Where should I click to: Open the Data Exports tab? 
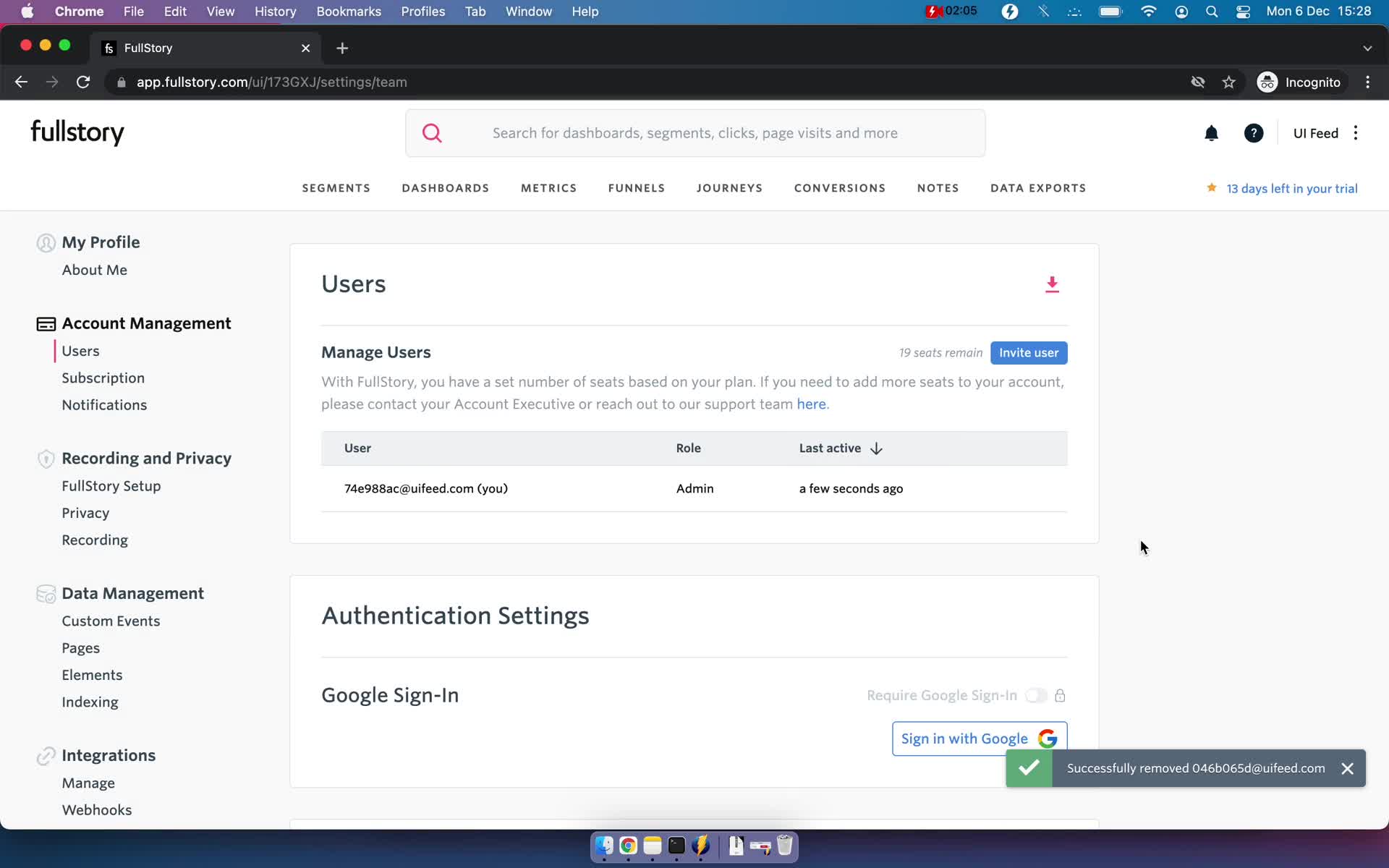pos(1038,188)
